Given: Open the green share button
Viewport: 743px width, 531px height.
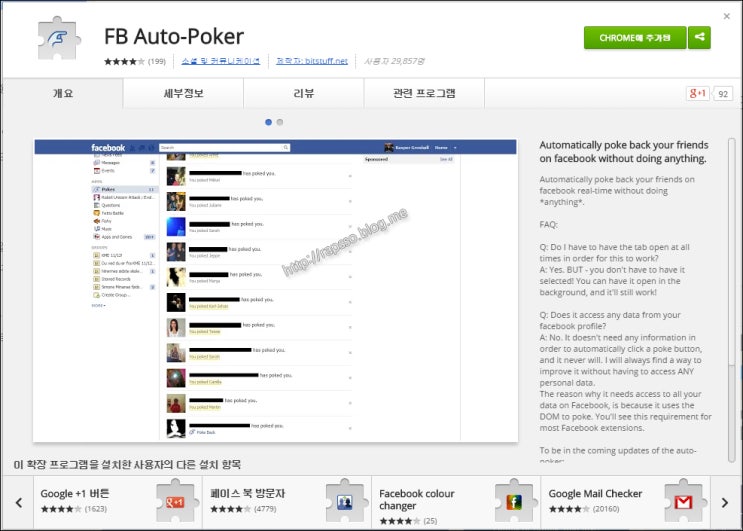Looking at the screenshot, I should 699,38.
